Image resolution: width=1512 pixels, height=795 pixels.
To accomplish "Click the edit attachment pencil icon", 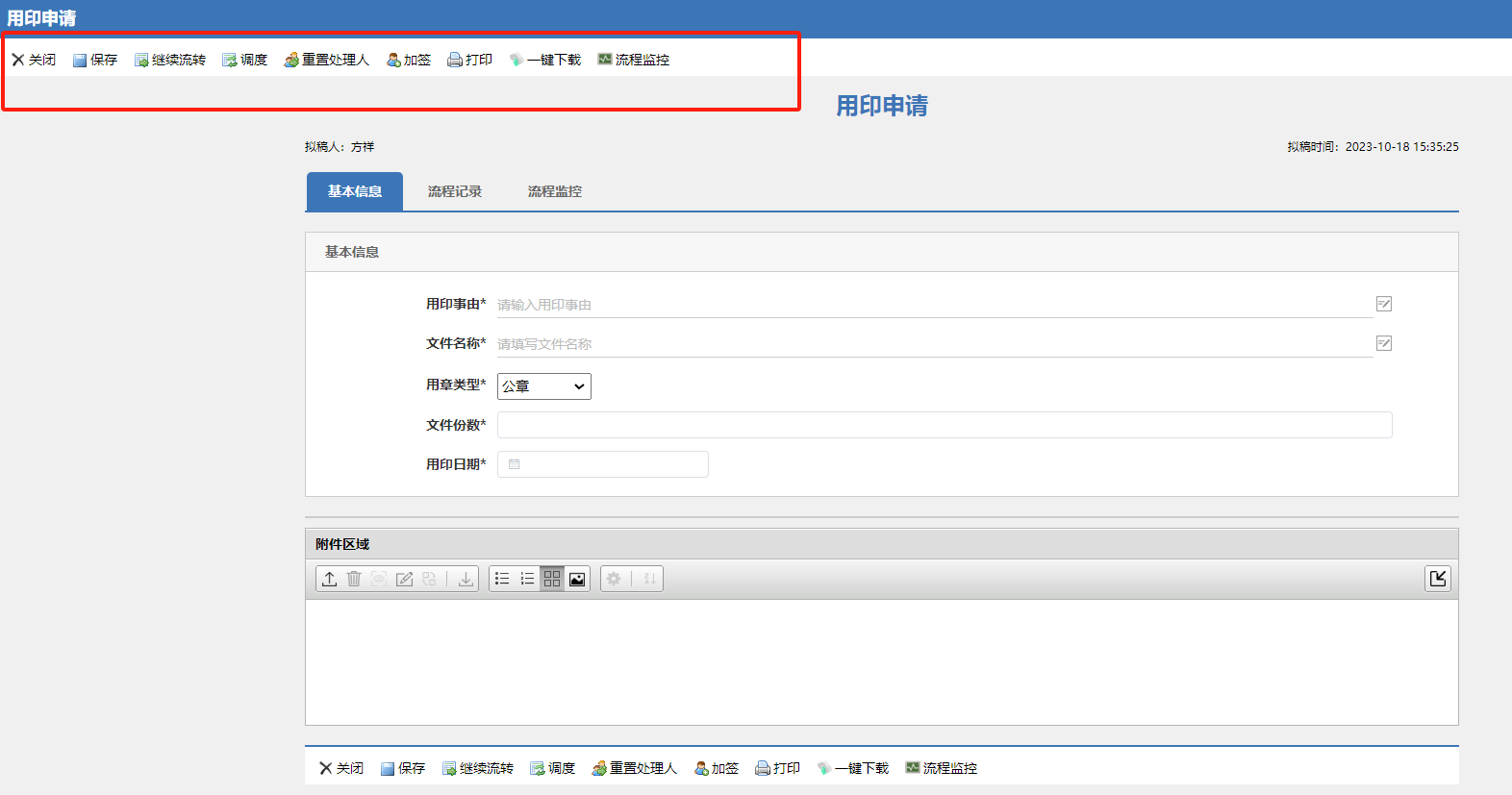I will point(404,579).
